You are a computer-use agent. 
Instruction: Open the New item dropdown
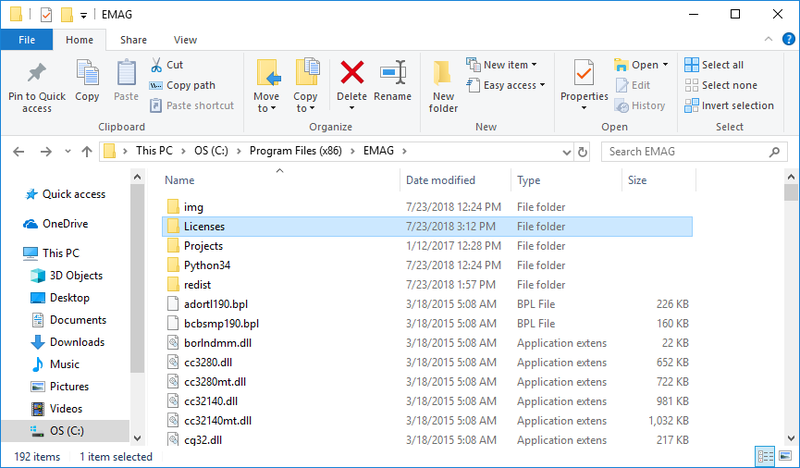click(502, 65)
